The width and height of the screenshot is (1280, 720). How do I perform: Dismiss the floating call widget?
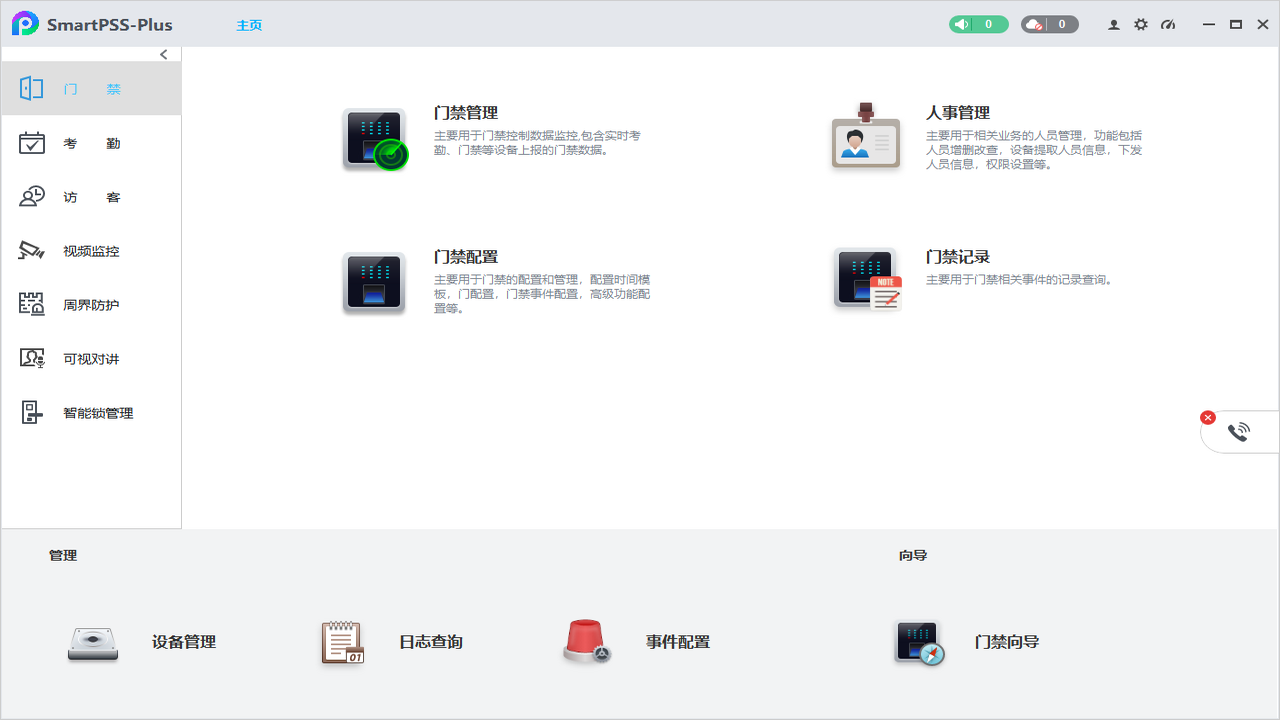point(1208,417)
